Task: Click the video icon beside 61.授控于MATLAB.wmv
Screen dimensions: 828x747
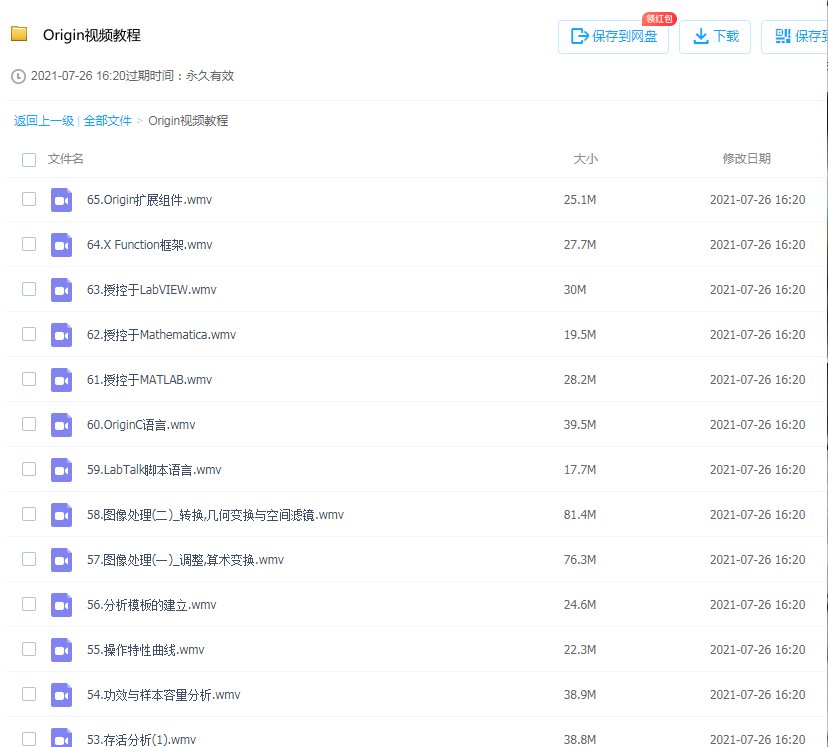Action: coord(61,379)
